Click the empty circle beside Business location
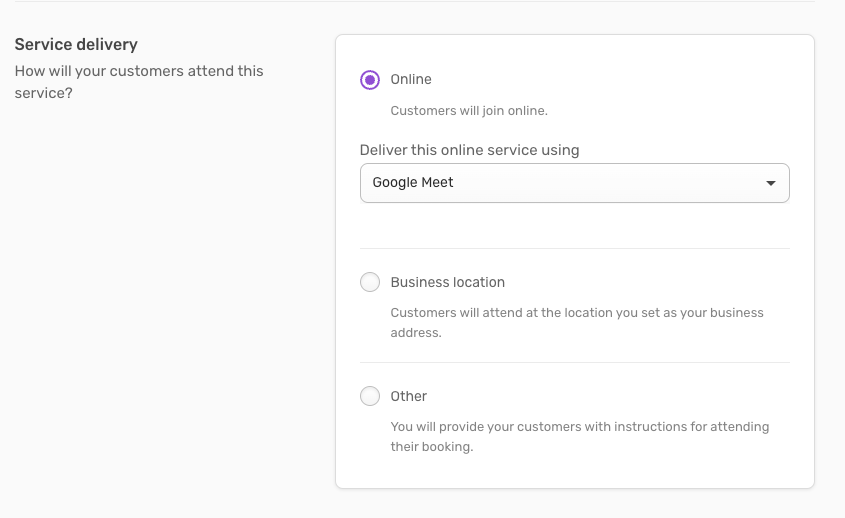 click(370, 282)
